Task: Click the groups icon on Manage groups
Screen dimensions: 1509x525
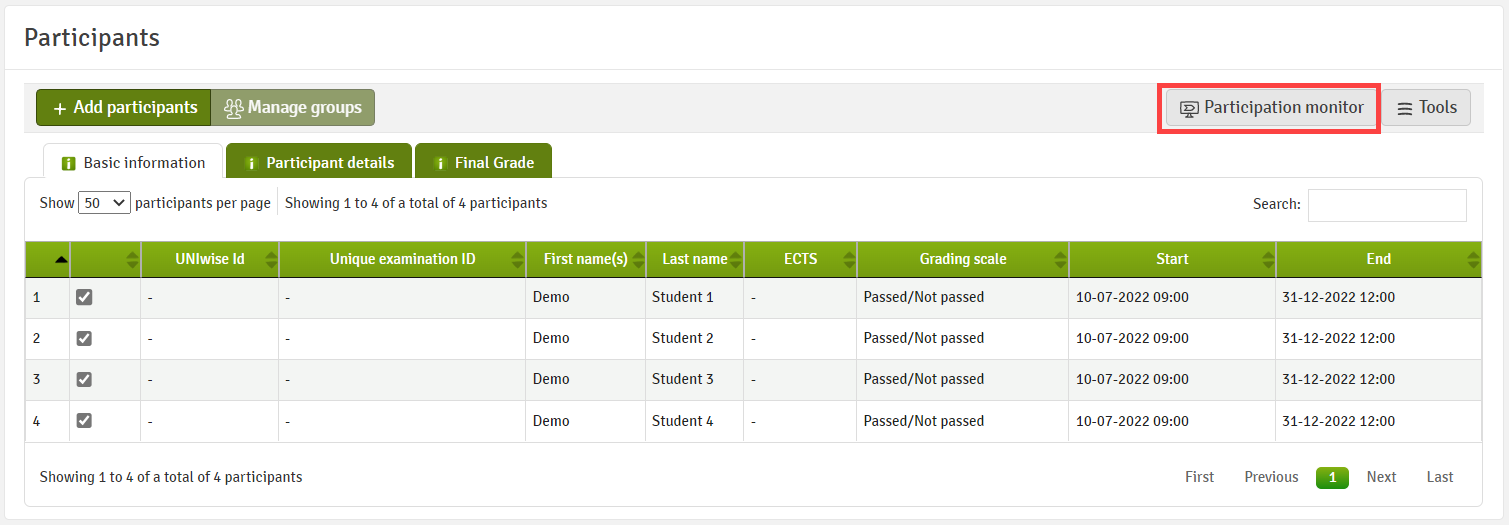Action: 233,108
